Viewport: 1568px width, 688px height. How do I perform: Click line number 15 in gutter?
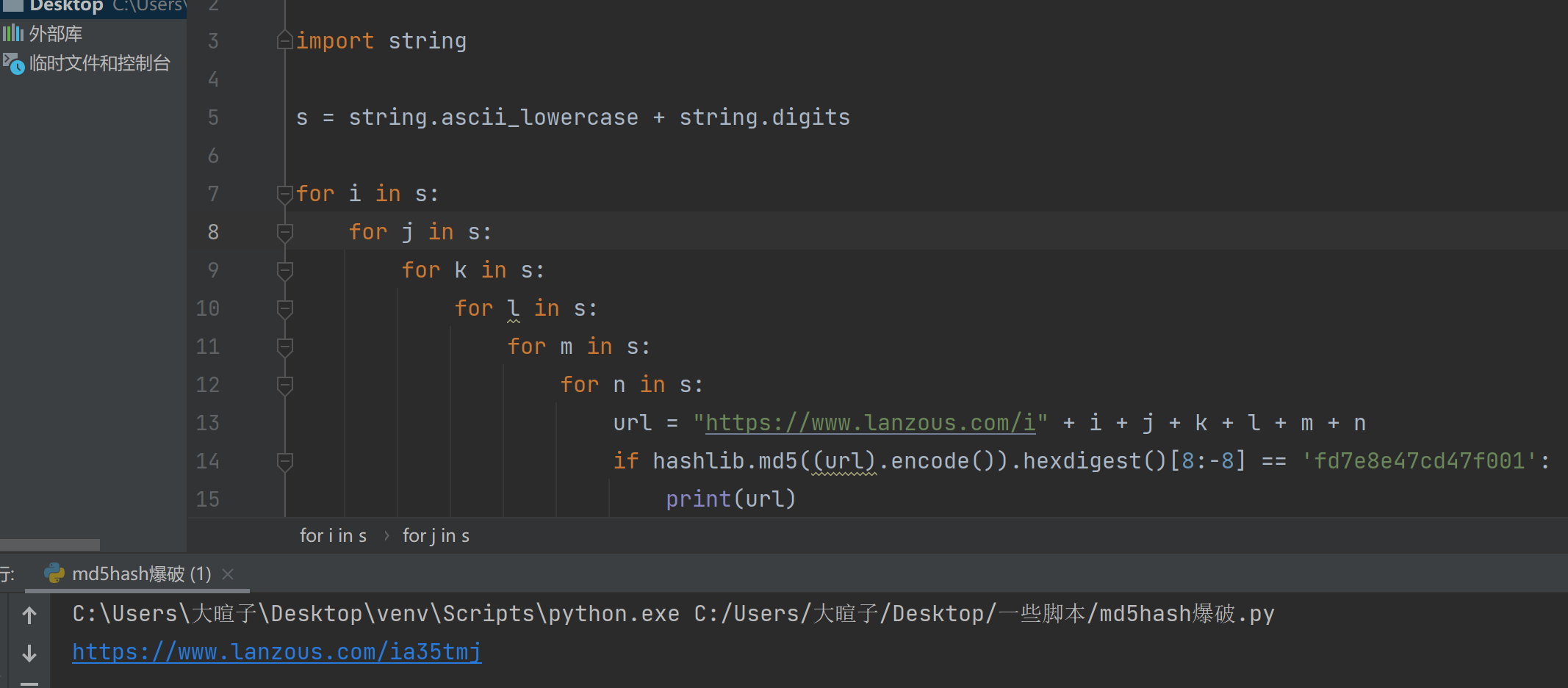point(208,499)
